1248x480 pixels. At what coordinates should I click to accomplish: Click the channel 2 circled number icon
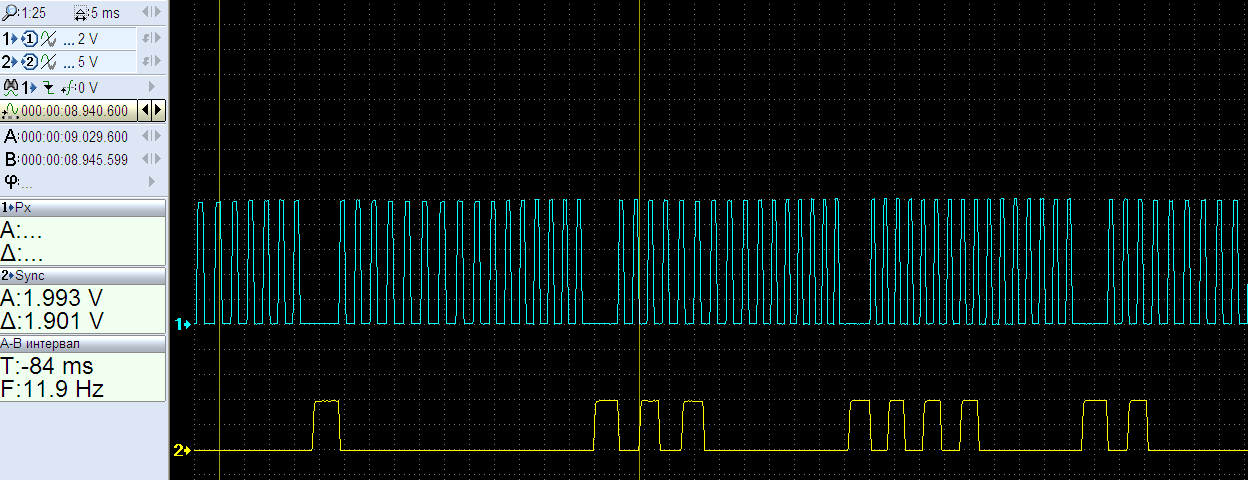pyautogui.click(x=29, y=62)
